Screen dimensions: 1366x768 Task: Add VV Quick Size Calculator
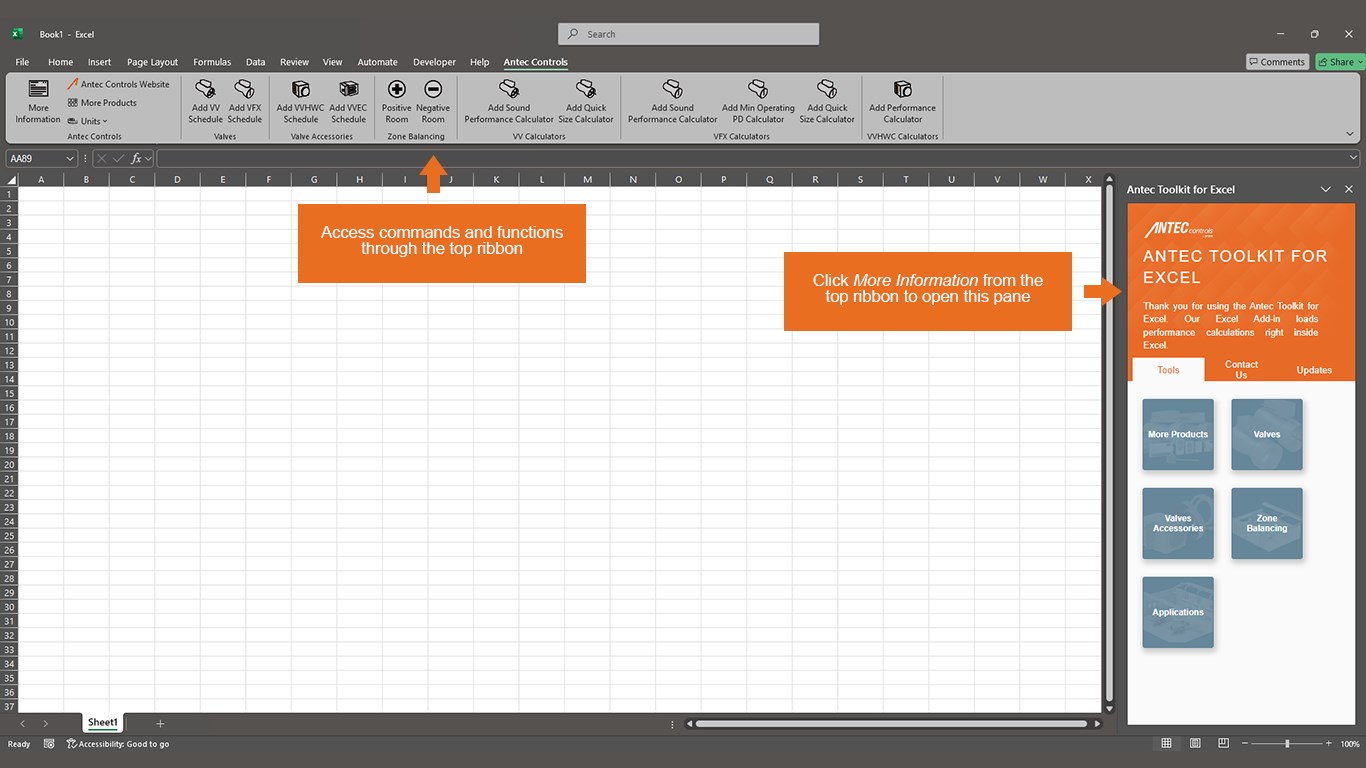[586, 102]
